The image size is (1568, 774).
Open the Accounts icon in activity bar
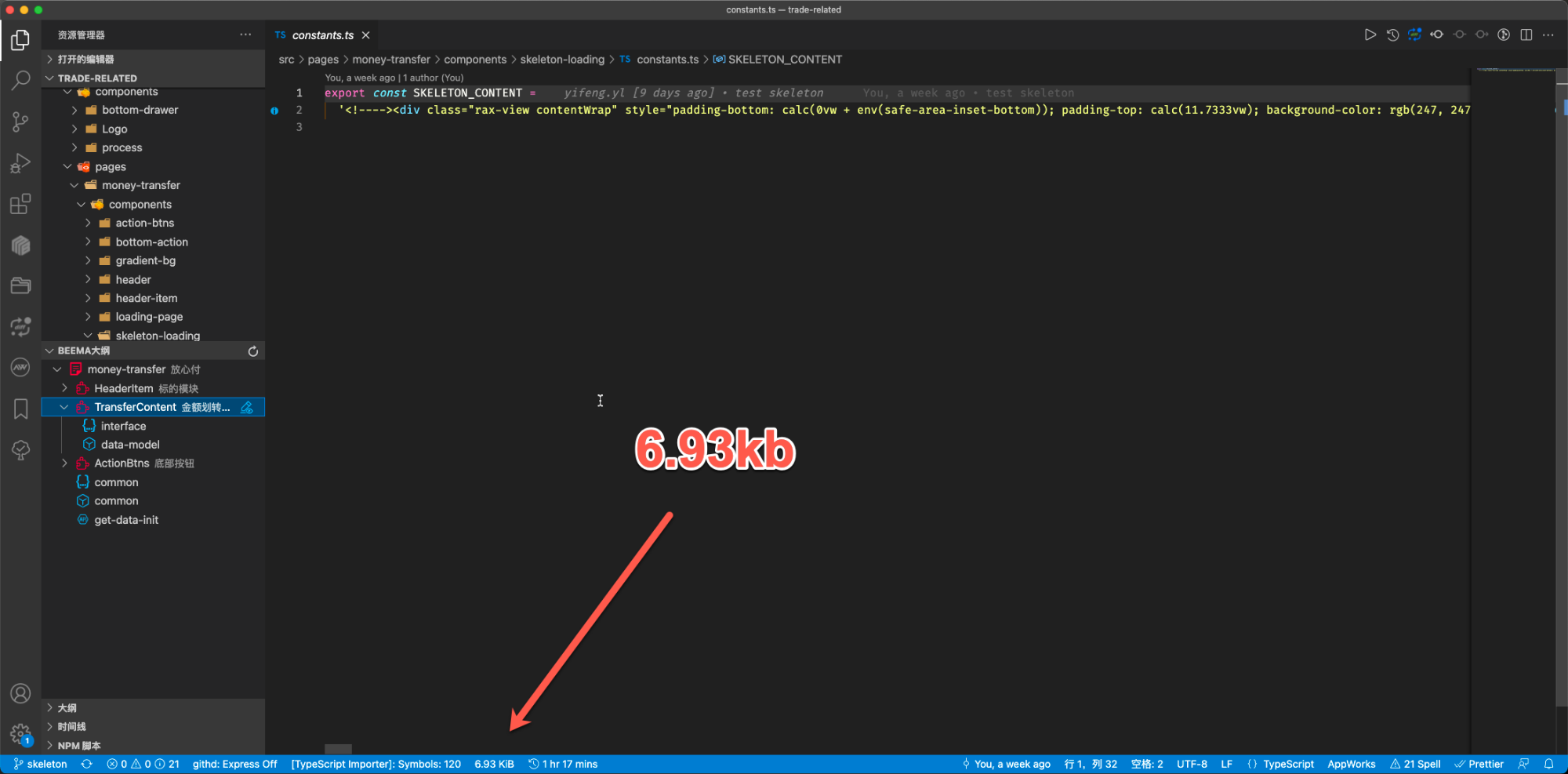pyautogui.click(x=20, y=693)
